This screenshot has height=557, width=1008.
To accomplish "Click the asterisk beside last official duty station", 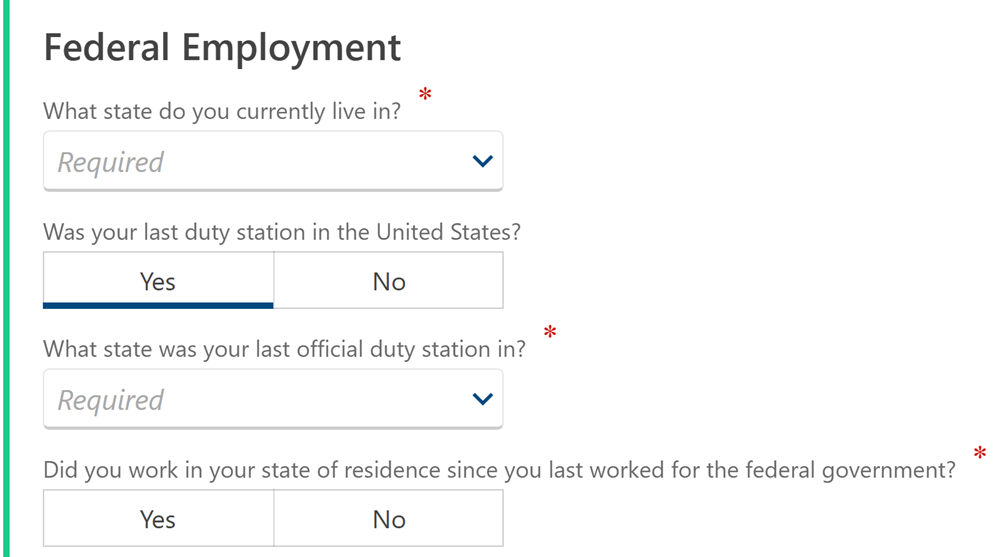I will click(x=549, y=333).
